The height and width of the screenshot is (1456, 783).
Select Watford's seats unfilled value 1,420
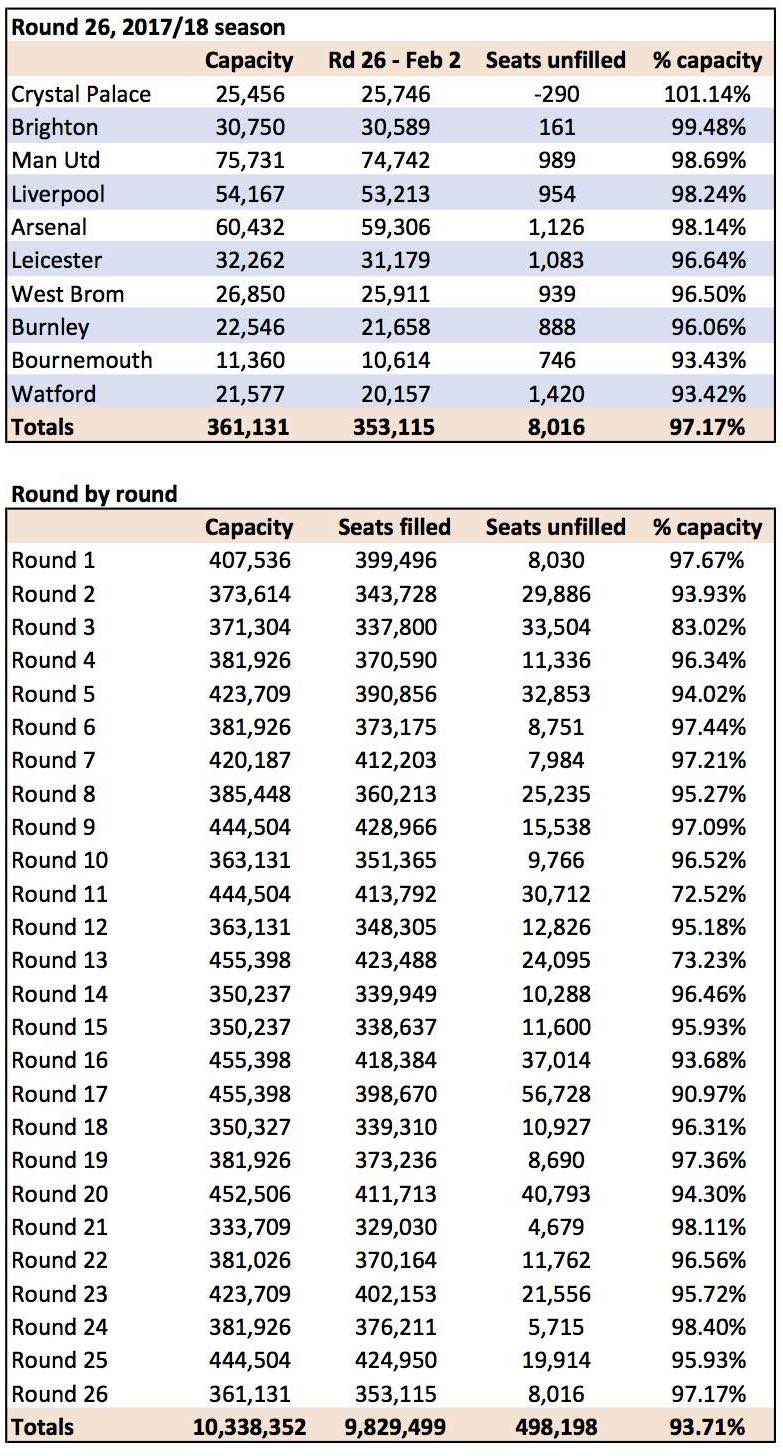[556, 393]
